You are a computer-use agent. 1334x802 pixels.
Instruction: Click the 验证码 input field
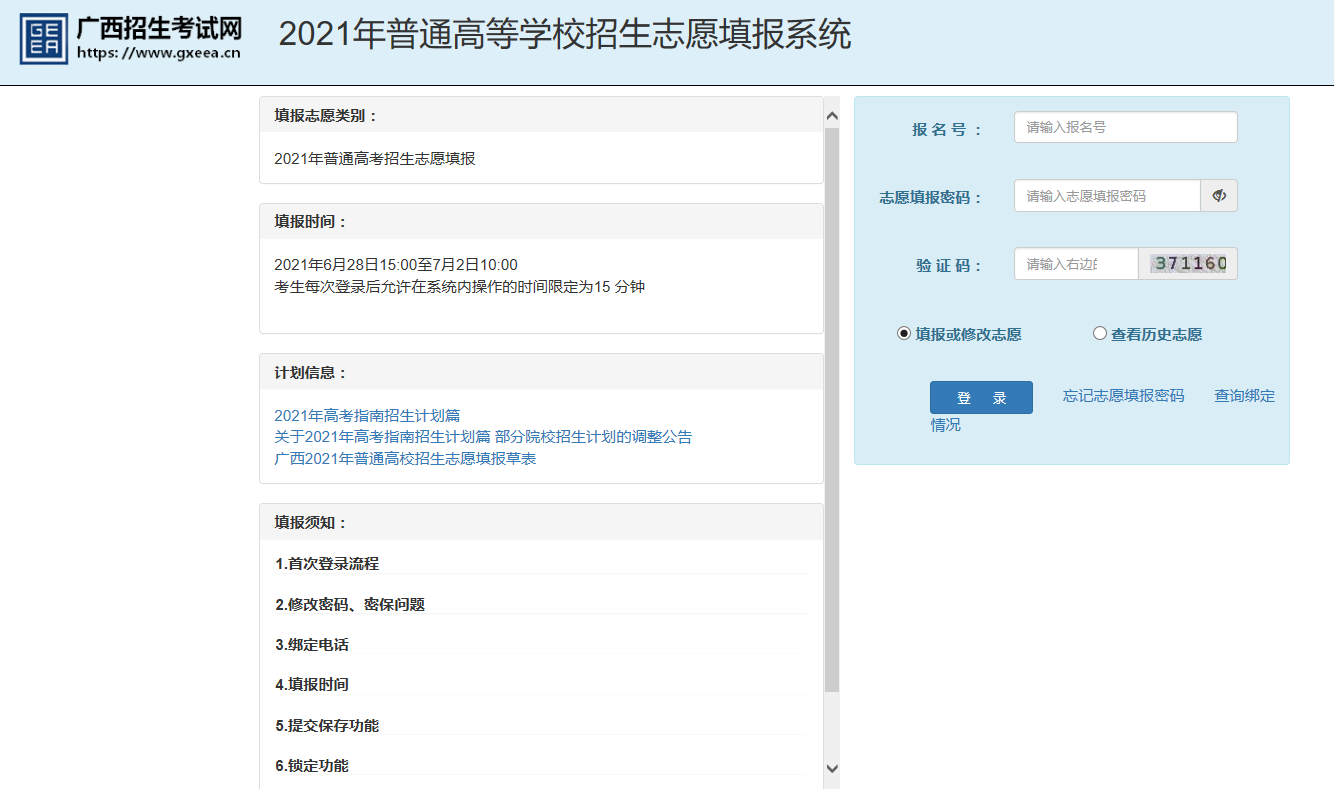1075,263
